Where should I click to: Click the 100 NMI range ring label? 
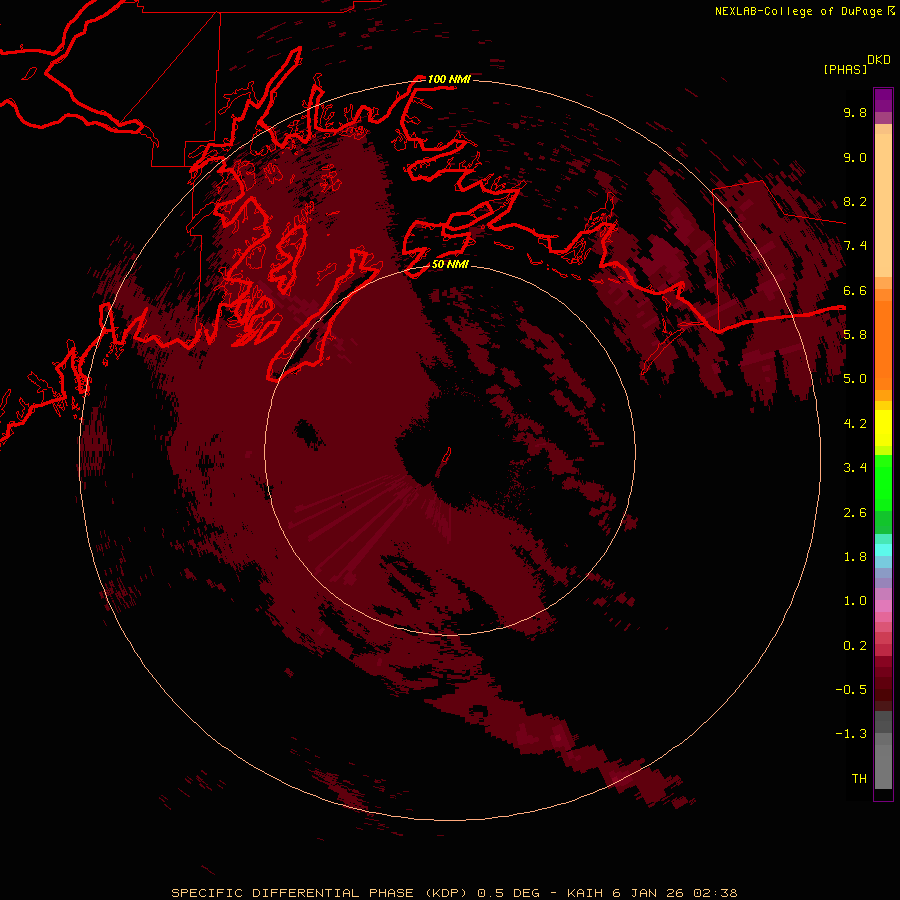click(448, 79)
